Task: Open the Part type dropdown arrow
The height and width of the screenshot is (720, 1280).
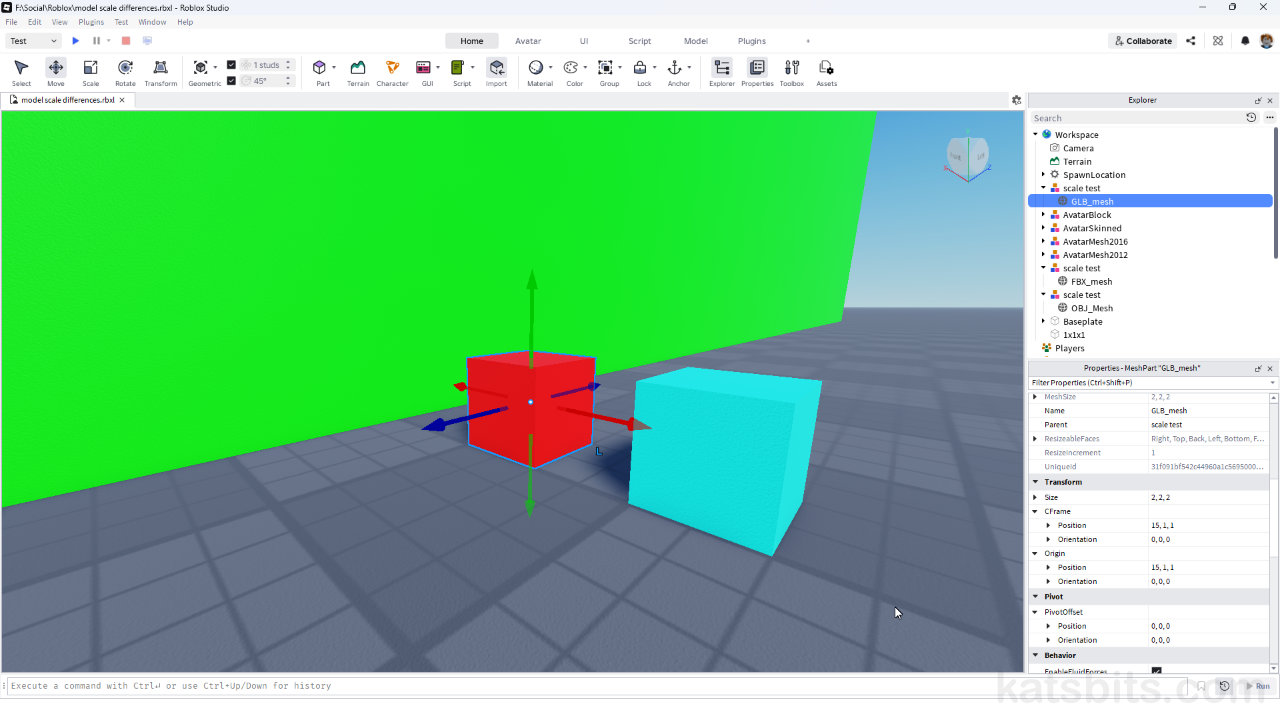Action: point(334,68)
